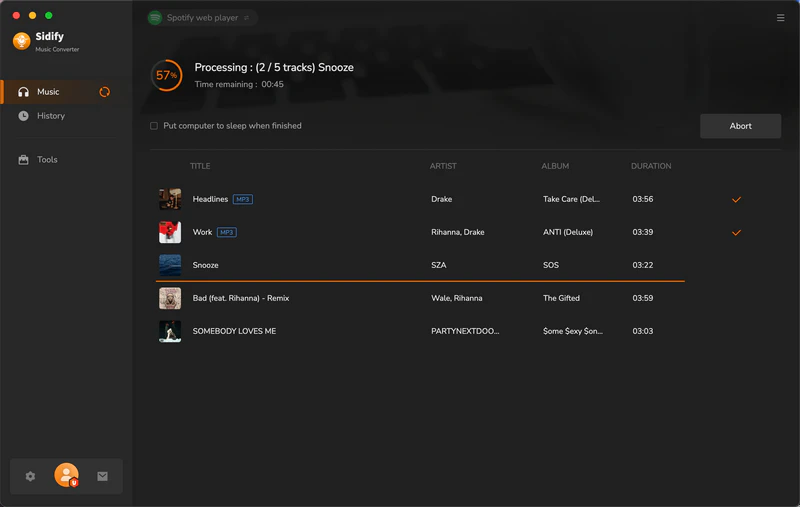Click the Bad (feat. Rihanna) Remix thumbnail
The width and height of the screenshot is (800, 507).
coord(170,298)
